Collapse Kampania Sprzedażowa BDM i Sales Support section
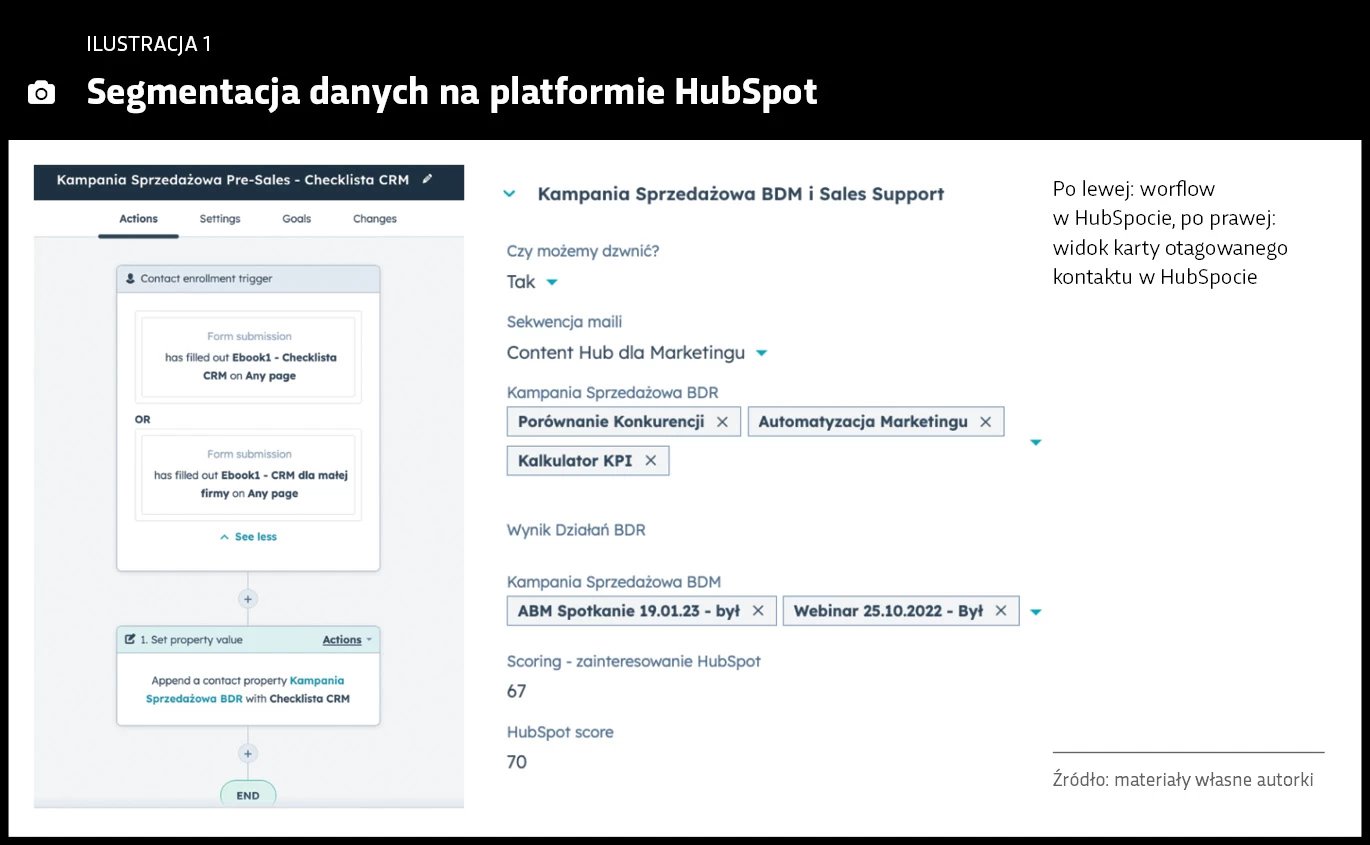Image resolution: width=1370 pixels, height=845 pixels. tap(510, 194)
